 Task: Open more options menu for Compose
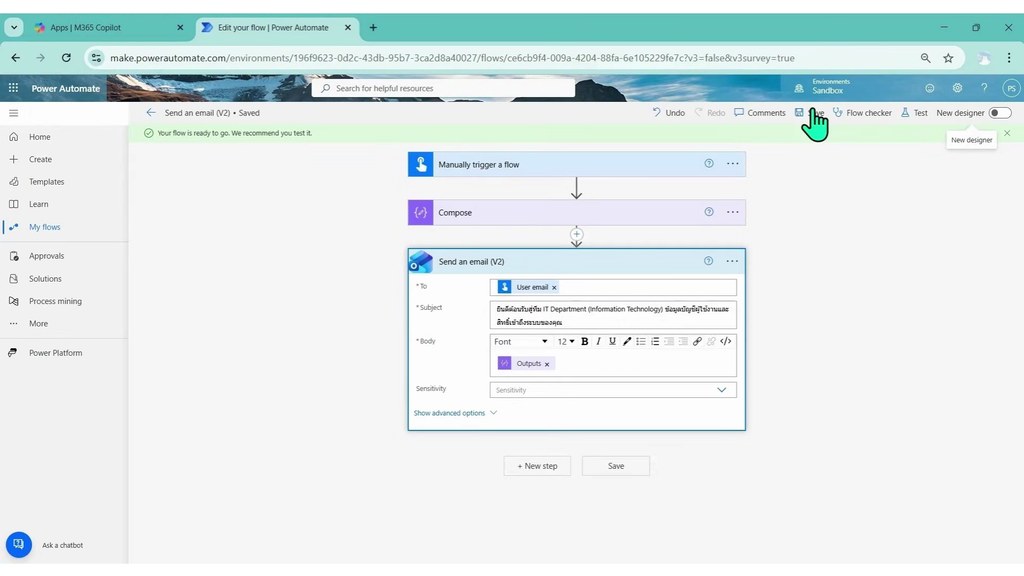pos(733,212)
